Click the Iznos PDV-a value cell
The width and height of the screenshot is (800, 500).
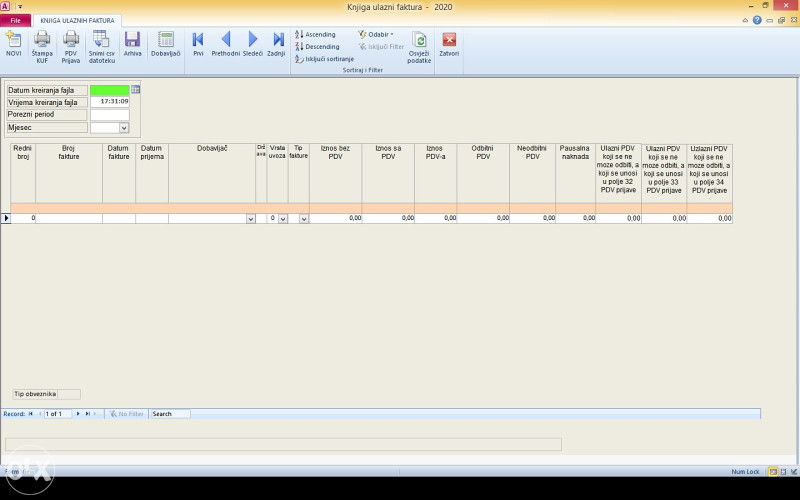click(x=436, y=218)
